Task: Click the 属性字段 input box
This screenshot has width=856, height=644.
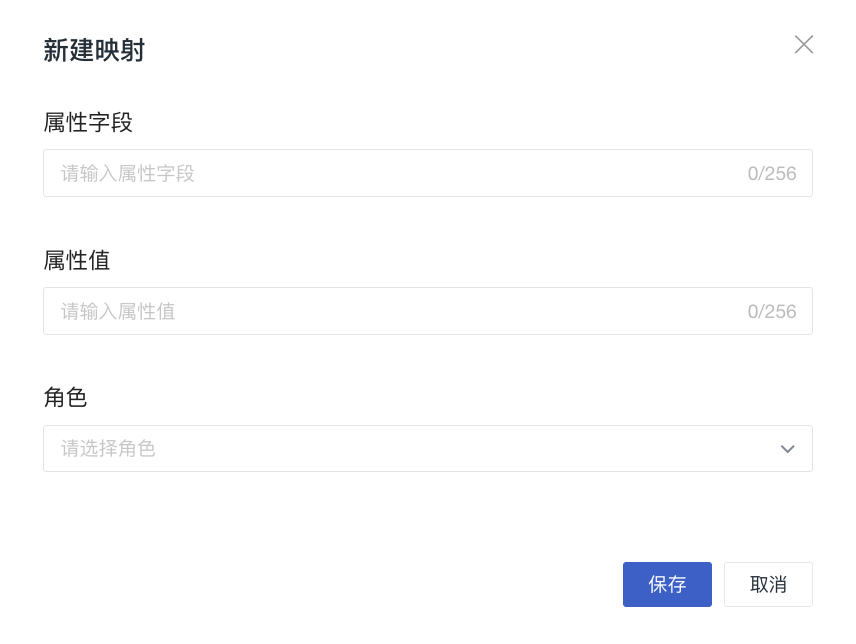Action: pyautogui.click(x=400, y=173)
